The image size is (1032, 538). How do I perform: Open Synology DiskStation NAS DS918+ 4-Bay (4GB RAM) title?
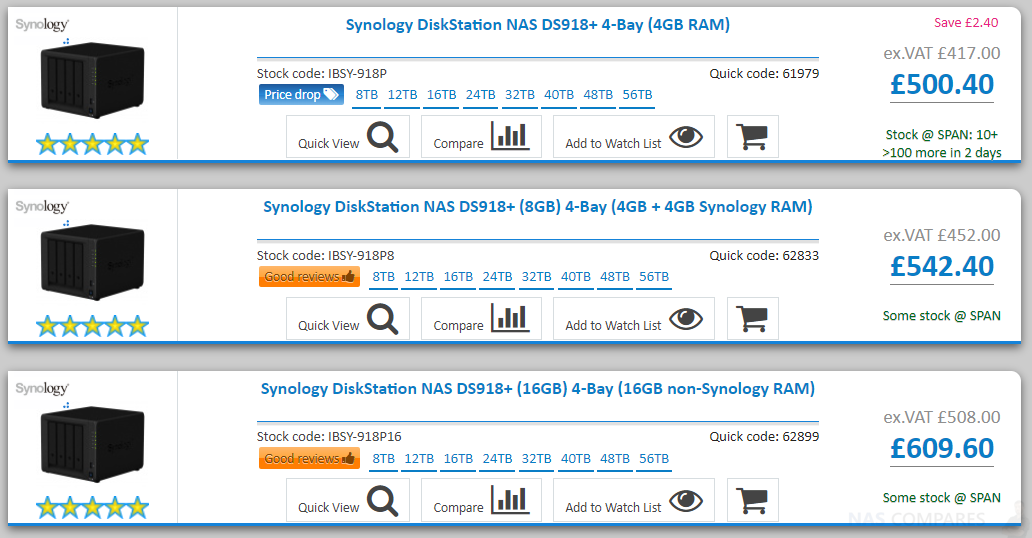coord(538,25)
